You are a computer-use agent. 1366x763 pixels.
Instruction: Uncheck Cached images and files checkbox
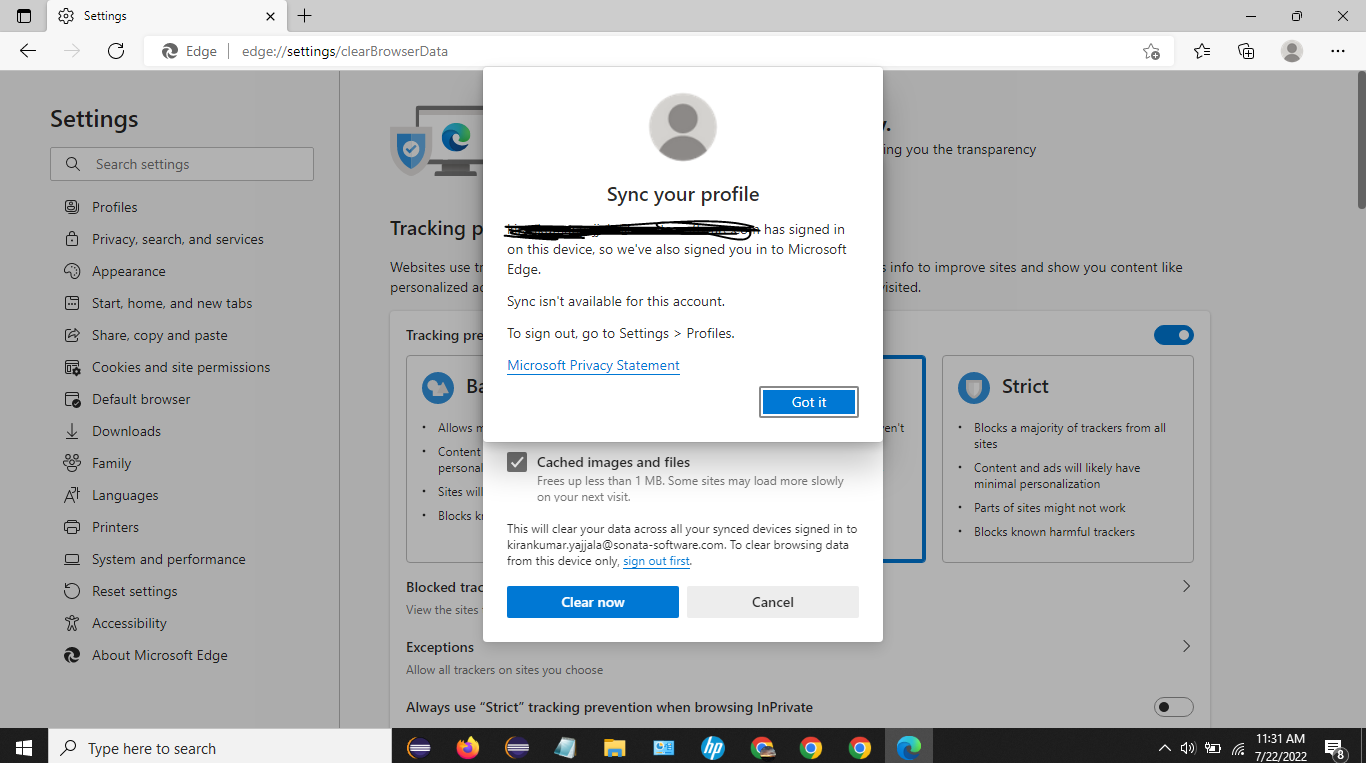[517, 462]
